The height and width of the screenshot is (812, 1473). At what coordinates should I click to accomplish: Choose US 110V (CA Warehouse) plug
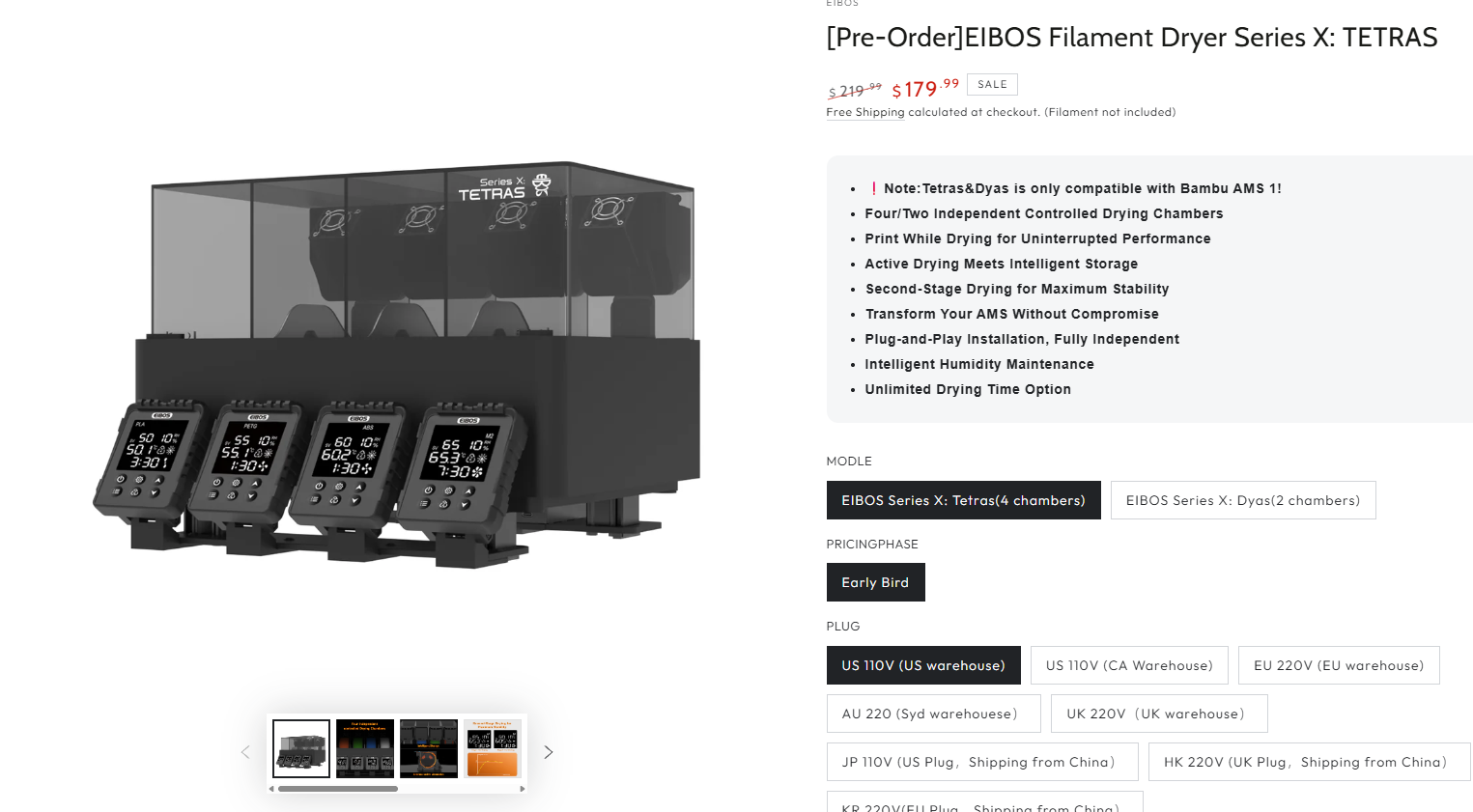1129,665
